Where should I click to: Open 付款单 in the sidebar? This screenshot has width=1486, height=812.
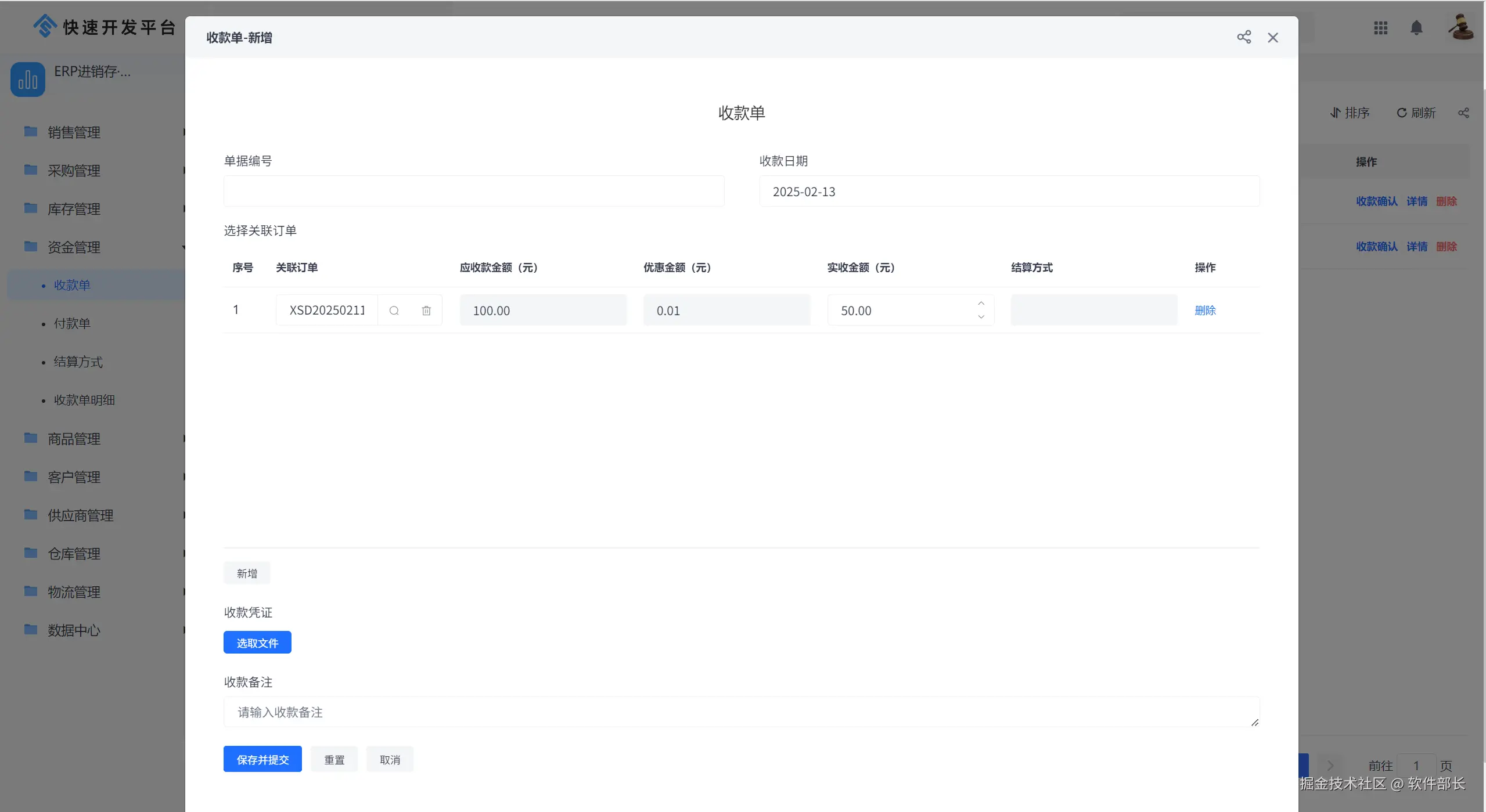72,323
